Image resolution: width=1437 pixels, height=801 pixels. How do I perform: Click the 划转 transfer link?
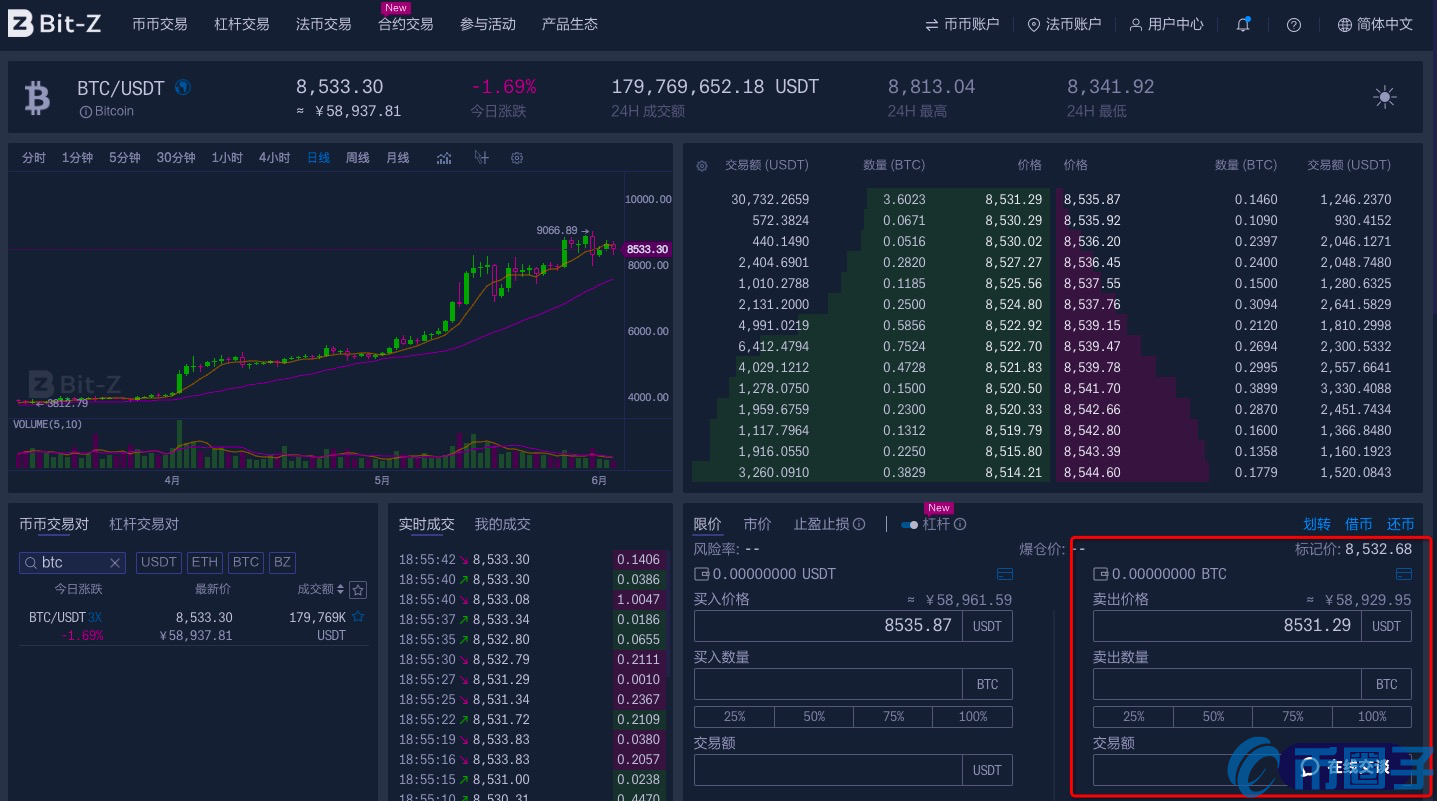pyautogui.click(x=1317, y=524)
